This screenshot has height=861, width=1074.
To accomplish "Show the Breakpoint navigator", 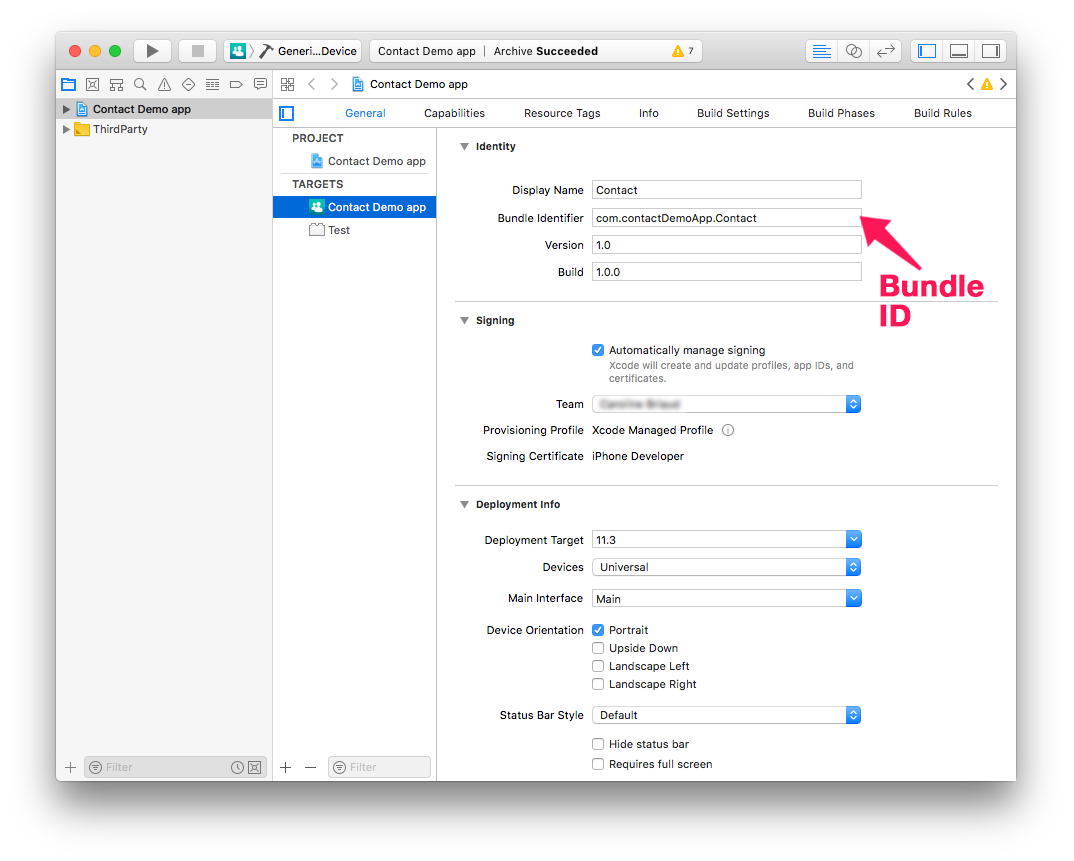I will click(236, 84).
